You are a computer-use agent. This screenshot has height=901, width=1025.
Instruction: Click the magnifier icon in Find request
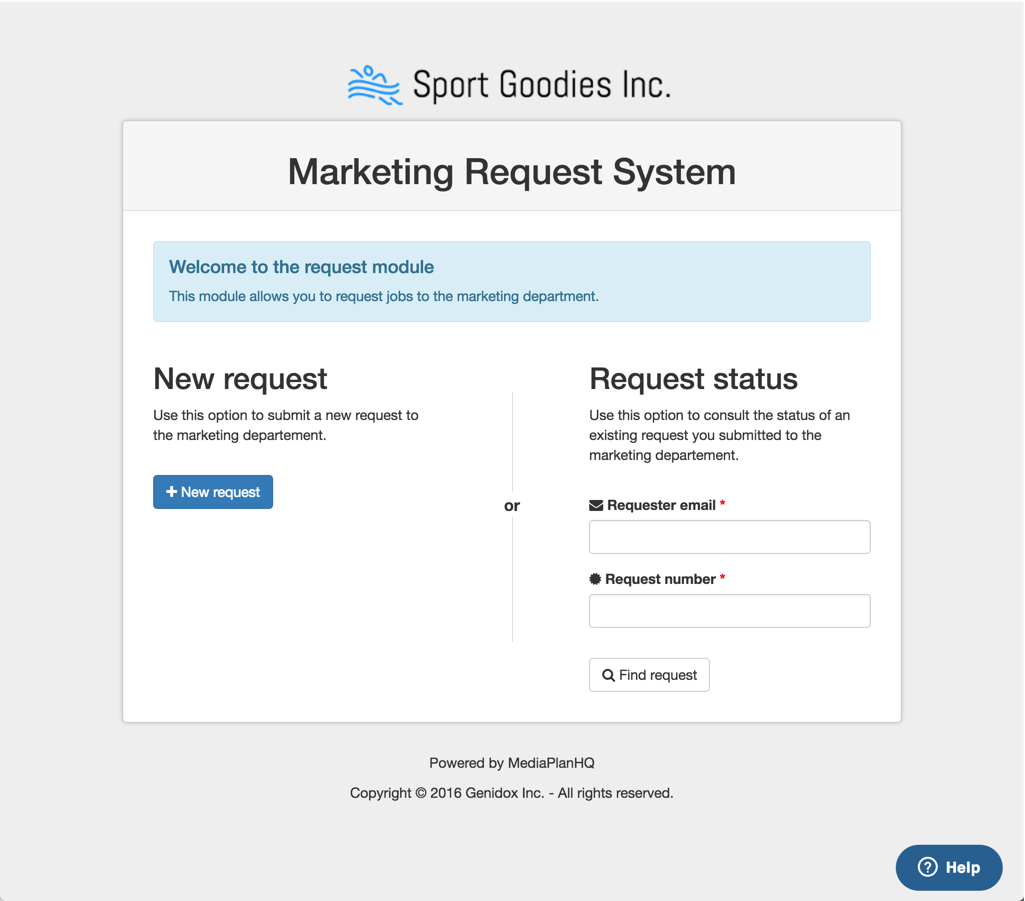click(608, 676)
